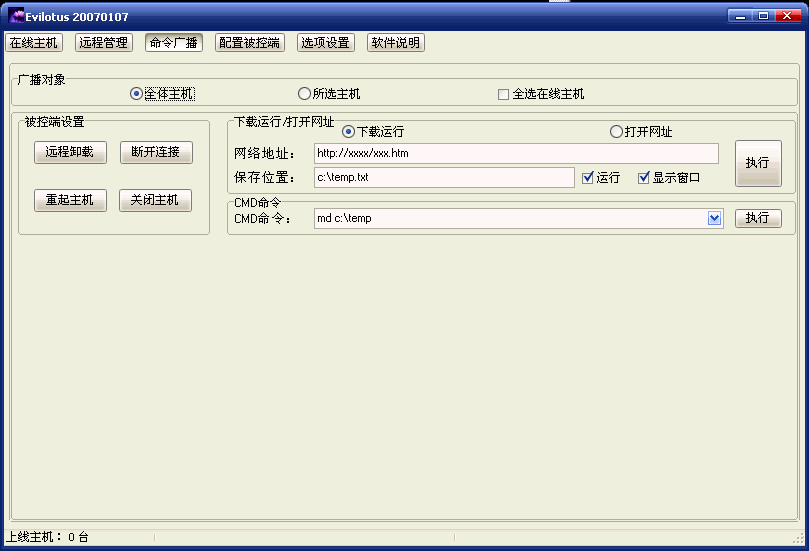Expand the CMD命令 dropdown arrow
Image resolution: width=809 pixels, height=551 pixels.
(x=715, y=218)
